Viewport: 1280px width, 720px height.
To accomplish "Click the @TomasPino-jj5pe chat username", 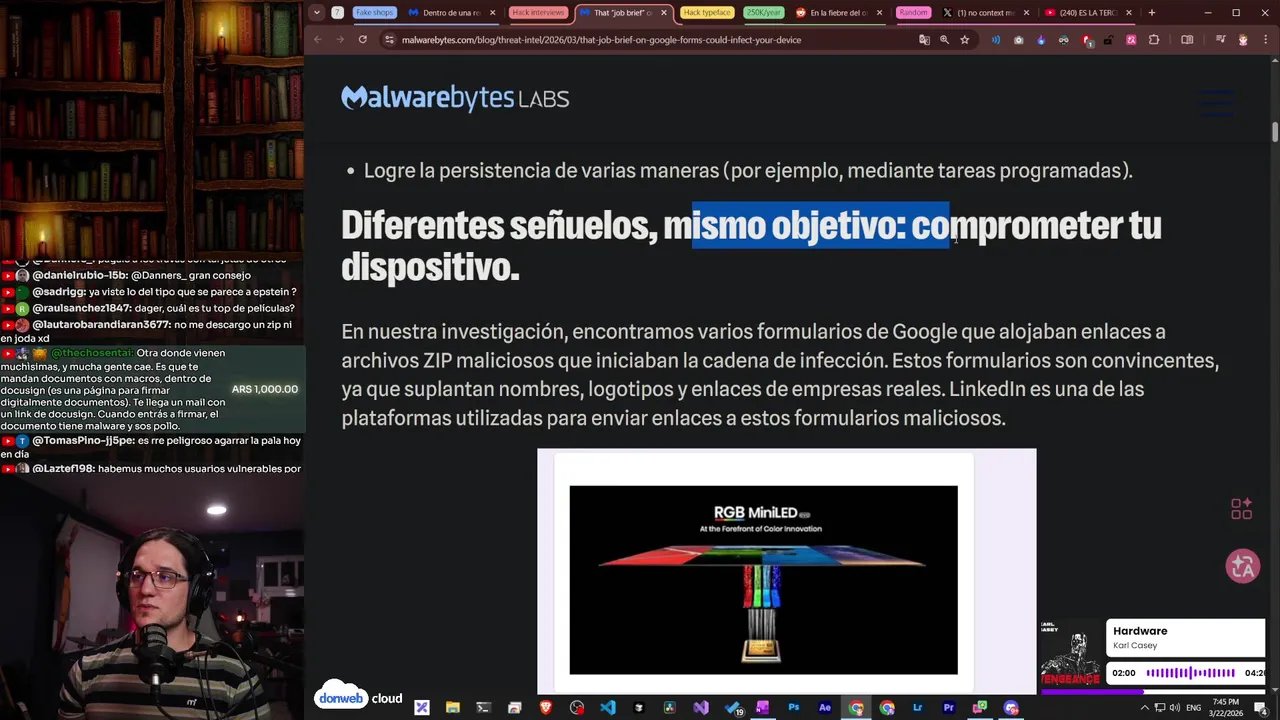I will [x=83, y=440].
